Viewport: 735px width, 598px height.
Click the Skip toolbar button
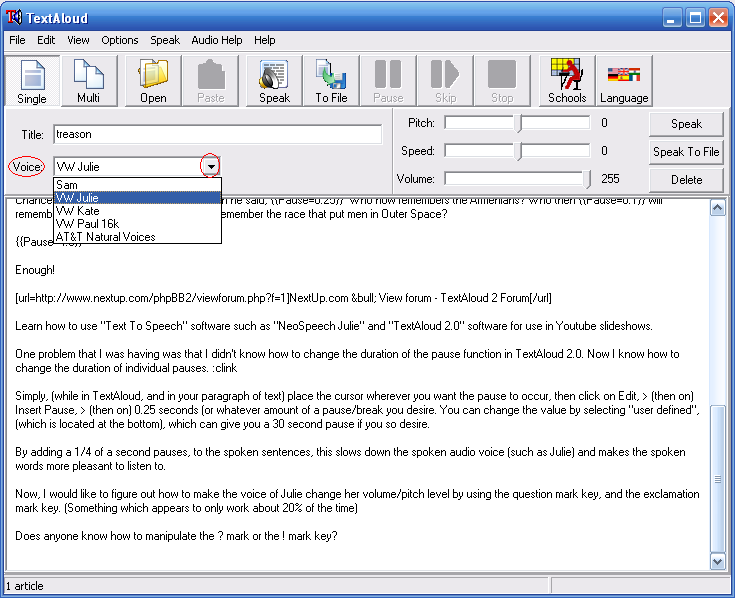click(445, 81)
